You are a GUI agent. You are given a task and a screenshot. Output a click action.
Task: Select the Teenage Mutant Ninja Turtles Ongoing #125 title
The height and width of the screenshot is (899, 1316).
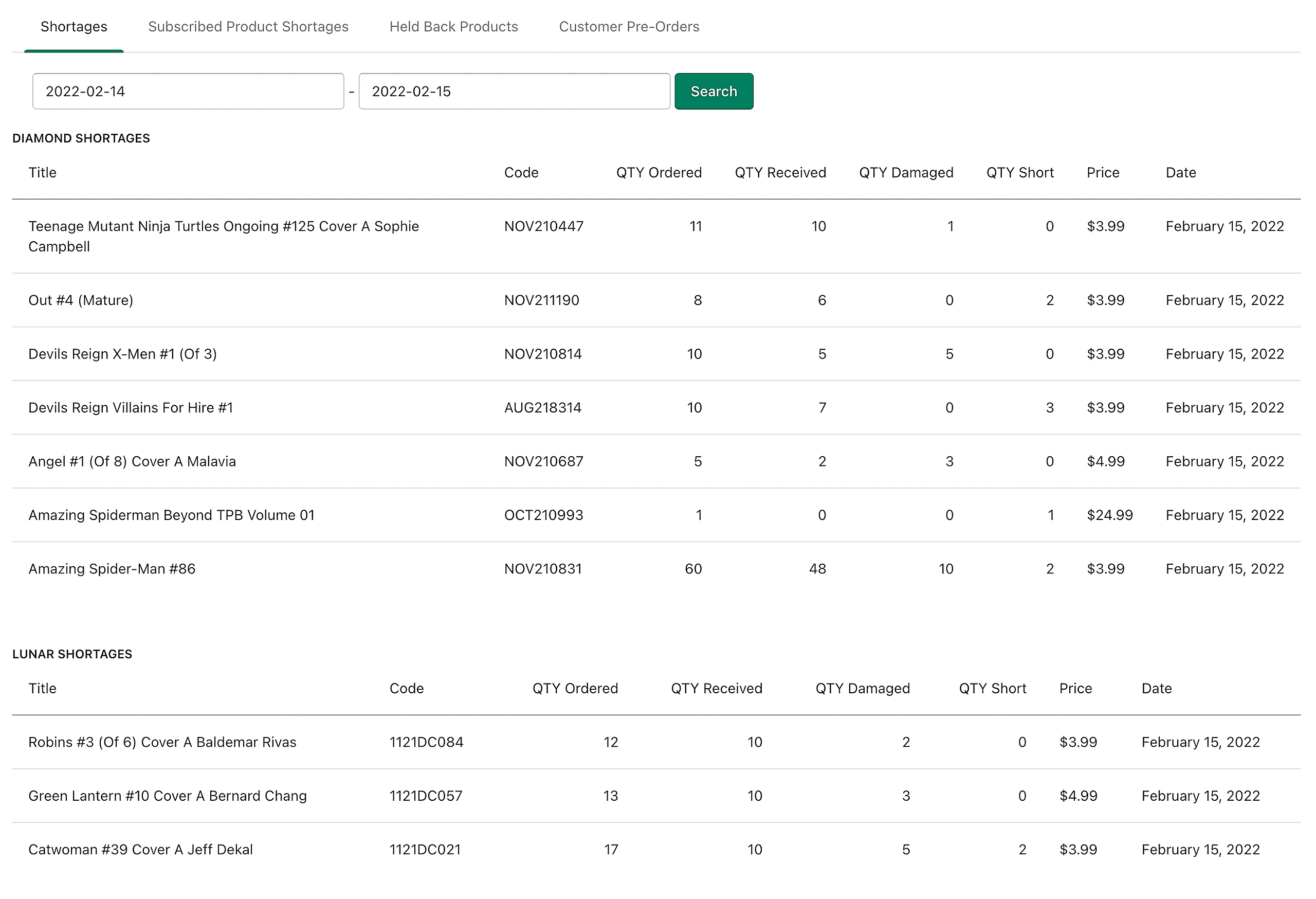(x=224, y=236)
